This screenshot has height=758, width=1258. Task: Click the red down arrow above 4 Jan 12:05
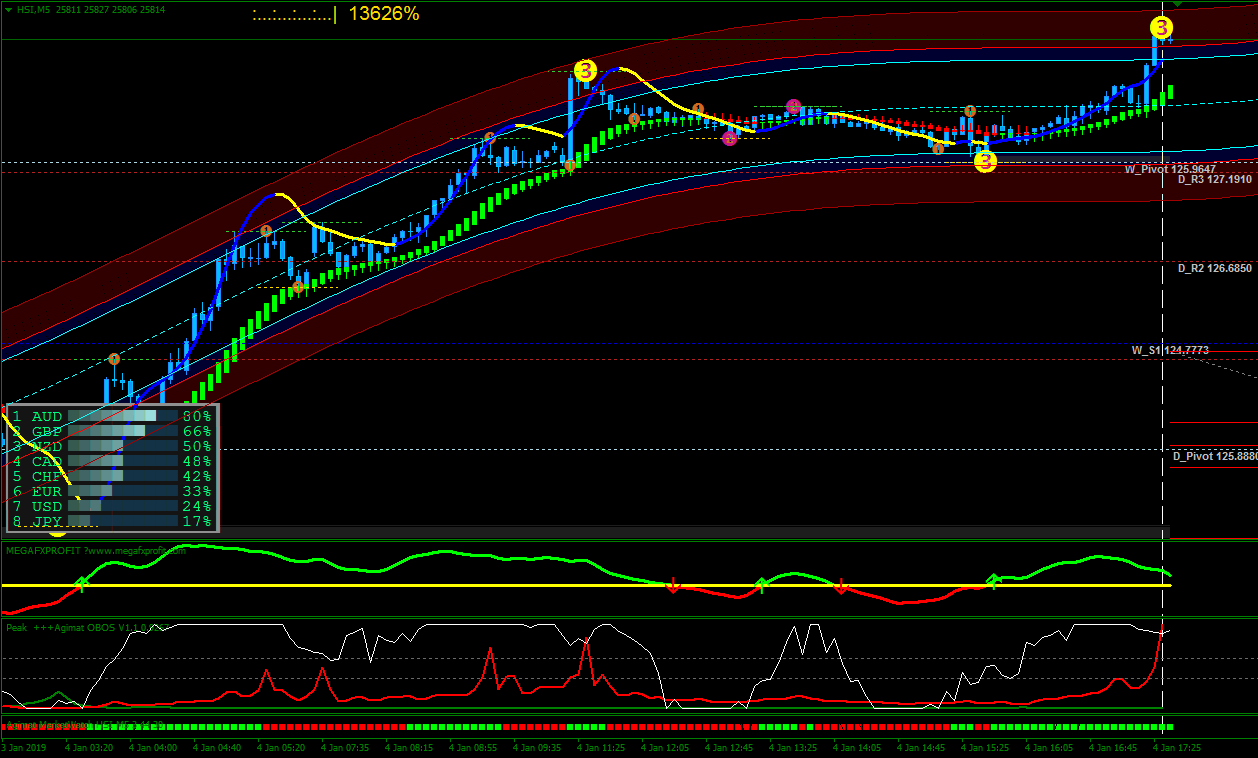[x=673, y=586]
